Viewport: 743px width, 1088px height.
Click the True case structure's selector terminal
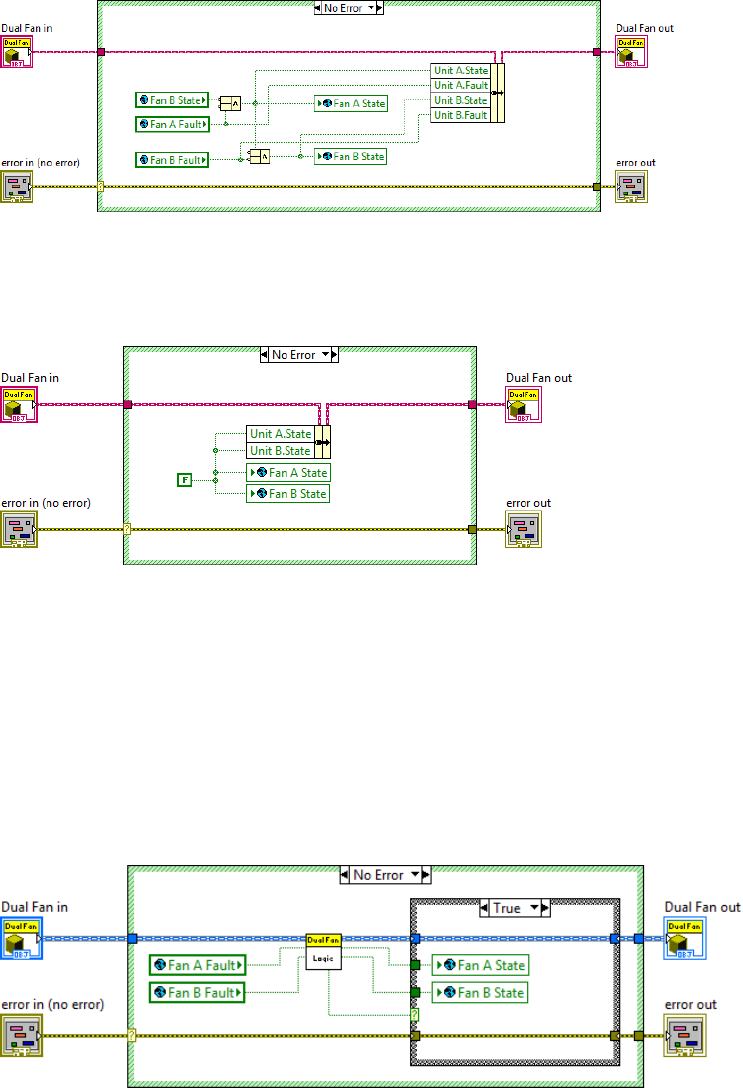point(415,1014)
